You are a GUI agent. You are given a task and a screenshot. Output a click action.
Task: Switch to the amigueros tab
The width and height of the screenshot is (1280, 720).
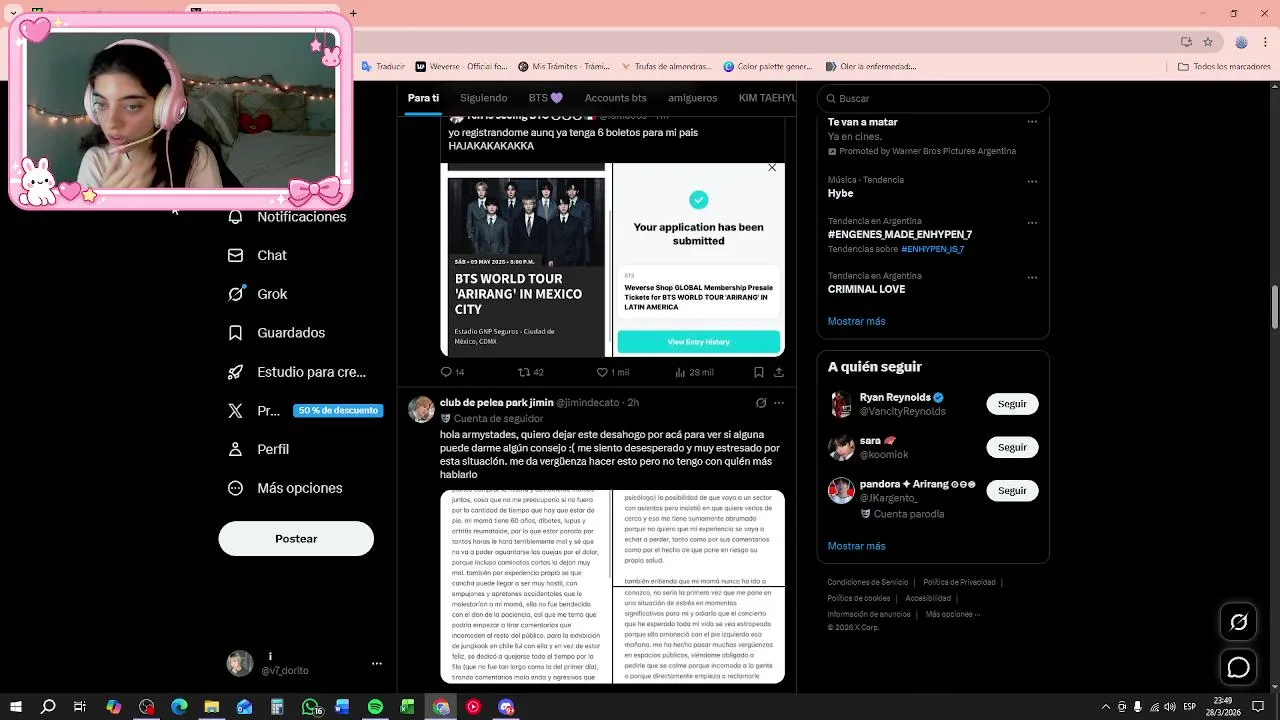(x=693, y=98)
